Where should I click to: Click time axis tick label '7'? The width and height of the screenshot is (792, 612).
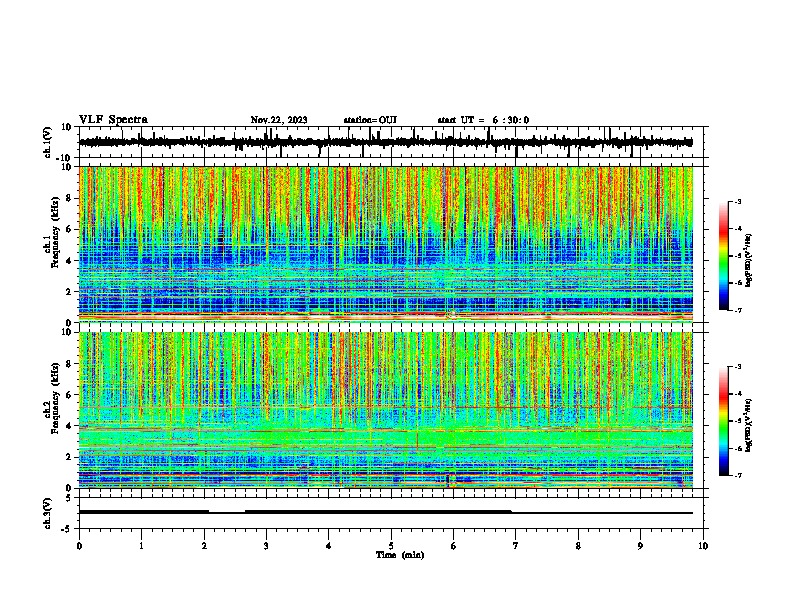pyautogui.click(x=516, y=545)
